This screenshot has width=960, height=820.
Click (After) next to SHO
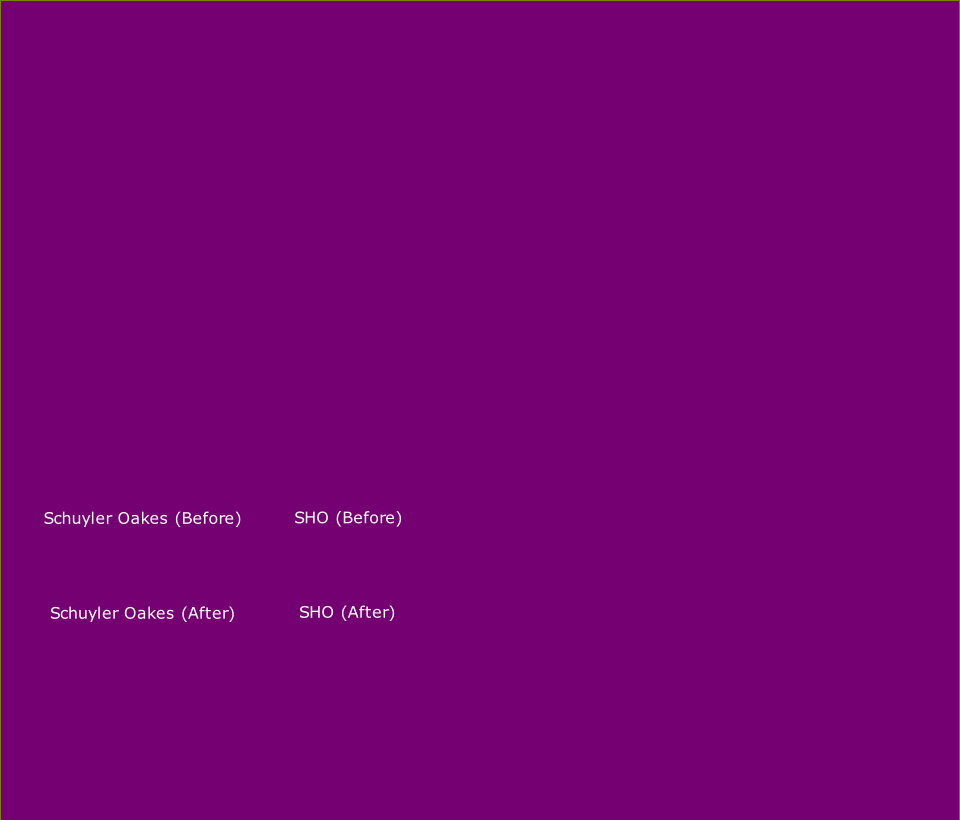click(x=368, y=612)
